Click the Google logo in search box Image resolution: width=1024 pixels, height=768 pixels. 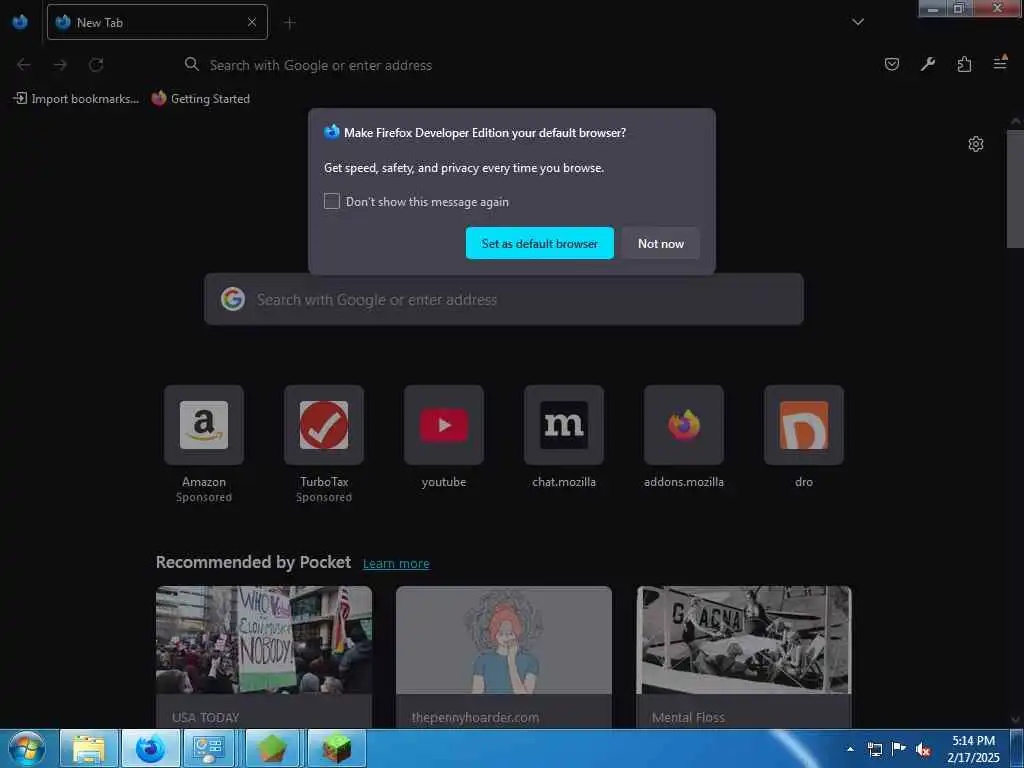(232, 299)
